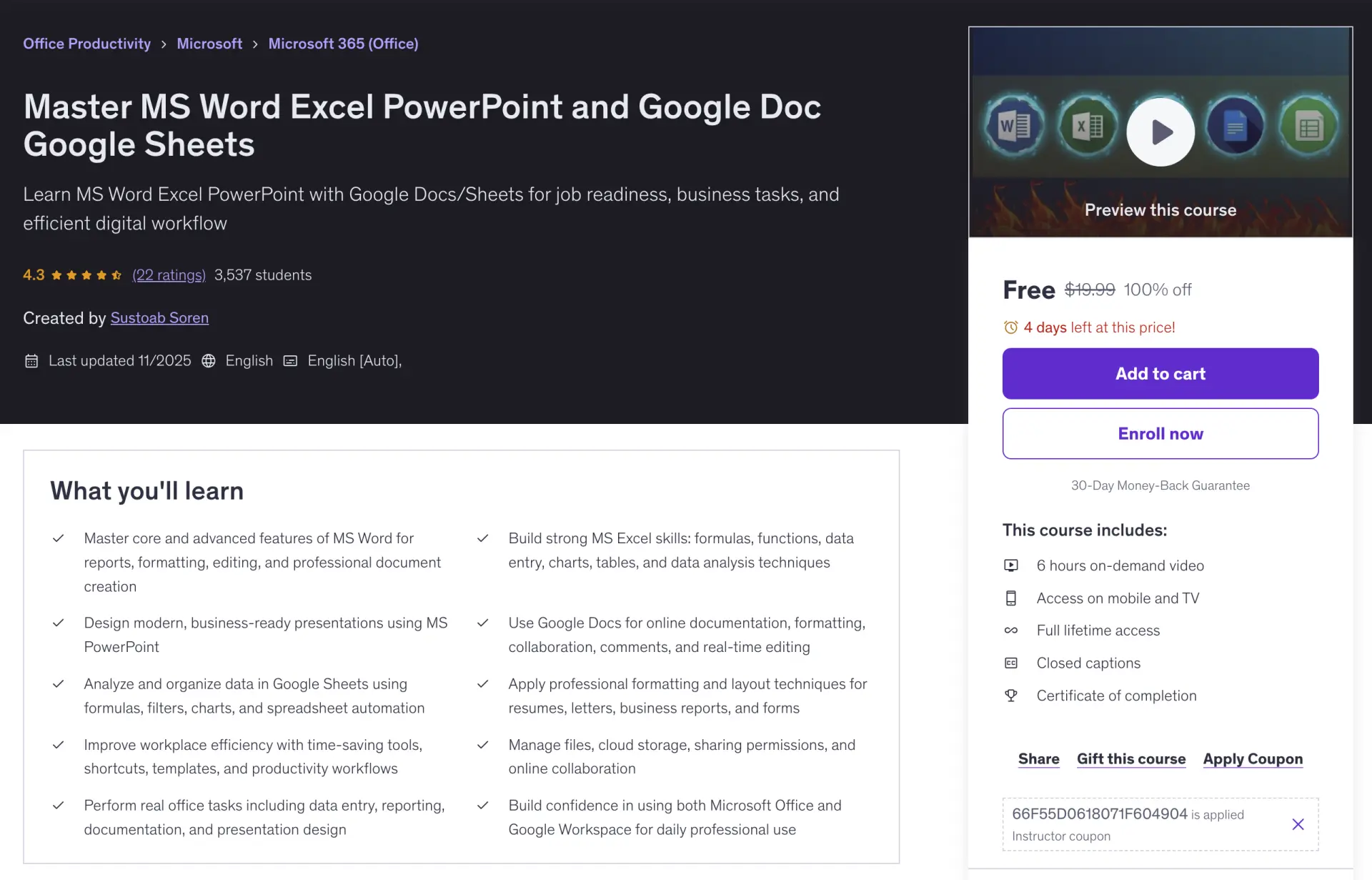Open the Office Productivity breadcrumb
The width and height of the screenshot is (1372, 880).
(86, 44)
